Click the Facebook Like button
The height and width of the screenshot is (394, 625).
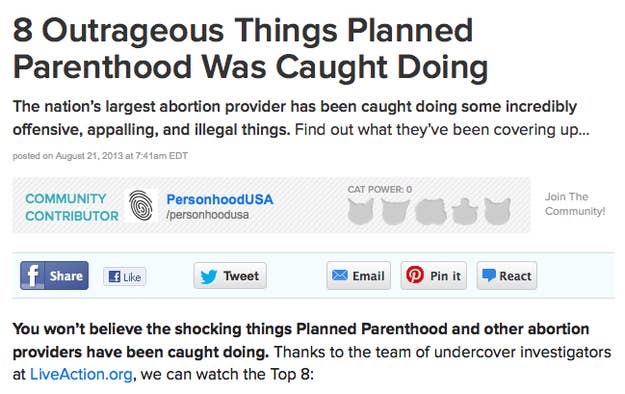point(125,276)
